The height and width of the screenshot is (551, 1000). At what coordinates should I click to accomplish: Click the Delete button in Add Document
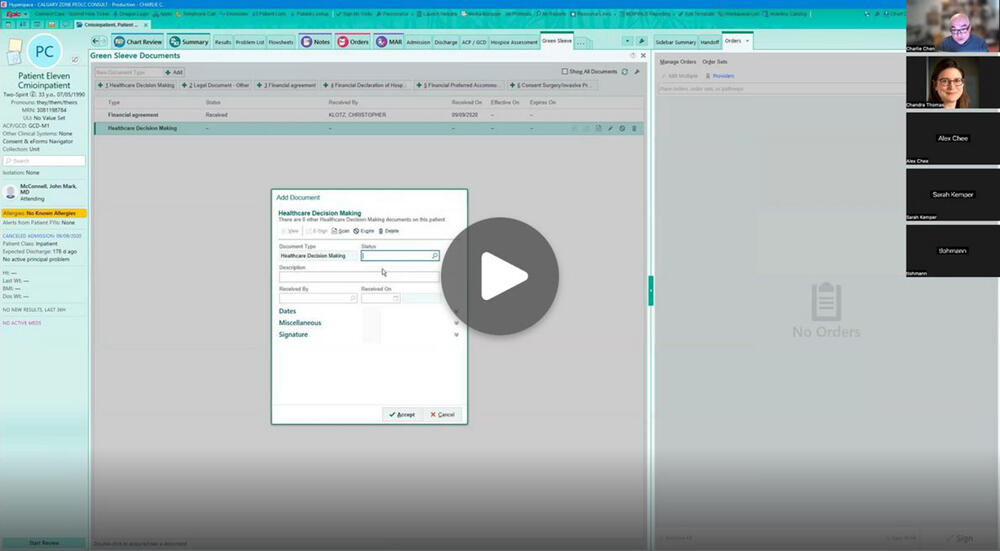(x=388, y=231)
